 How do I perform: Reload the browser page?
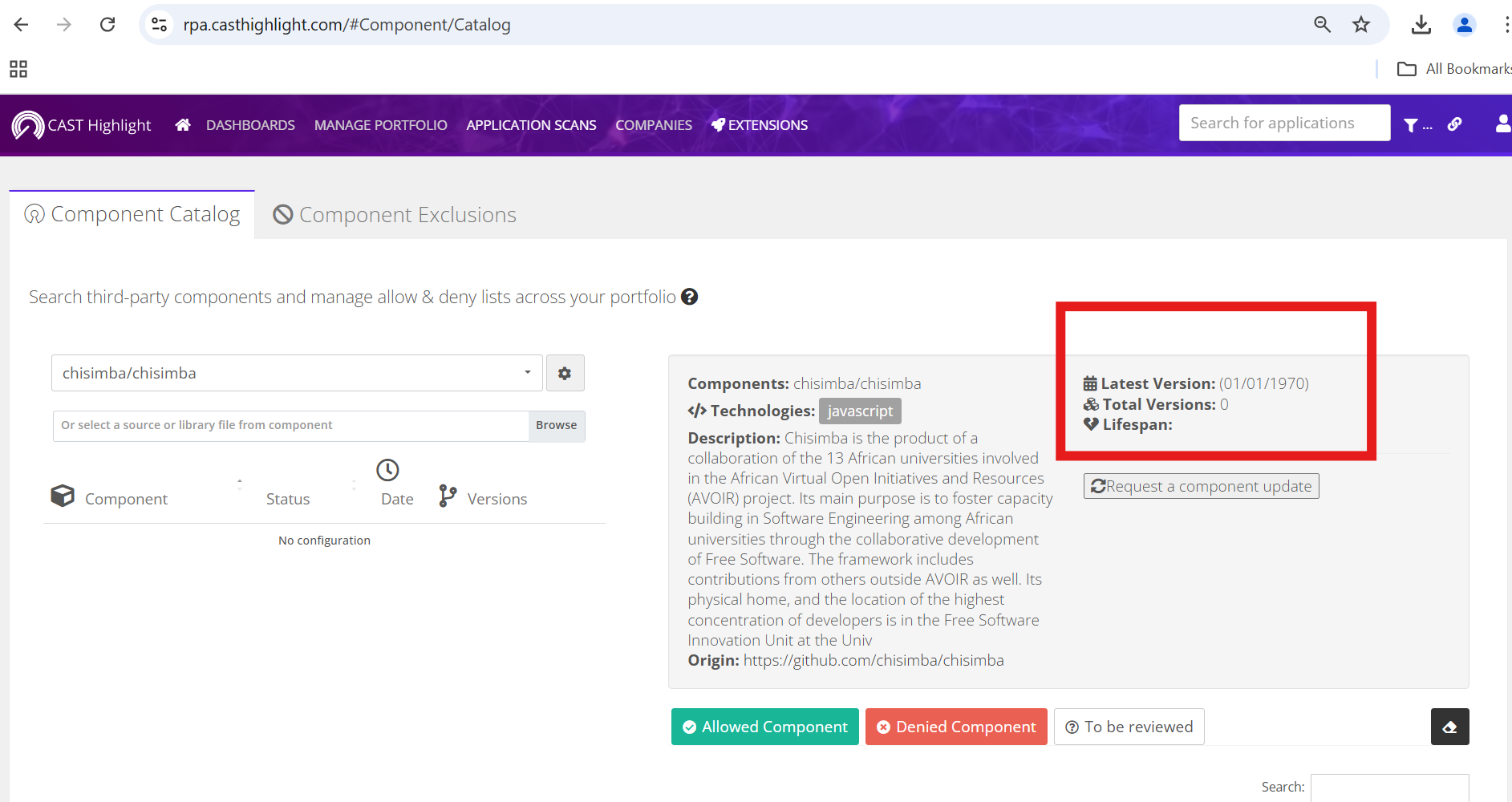(x=107, y=25)
